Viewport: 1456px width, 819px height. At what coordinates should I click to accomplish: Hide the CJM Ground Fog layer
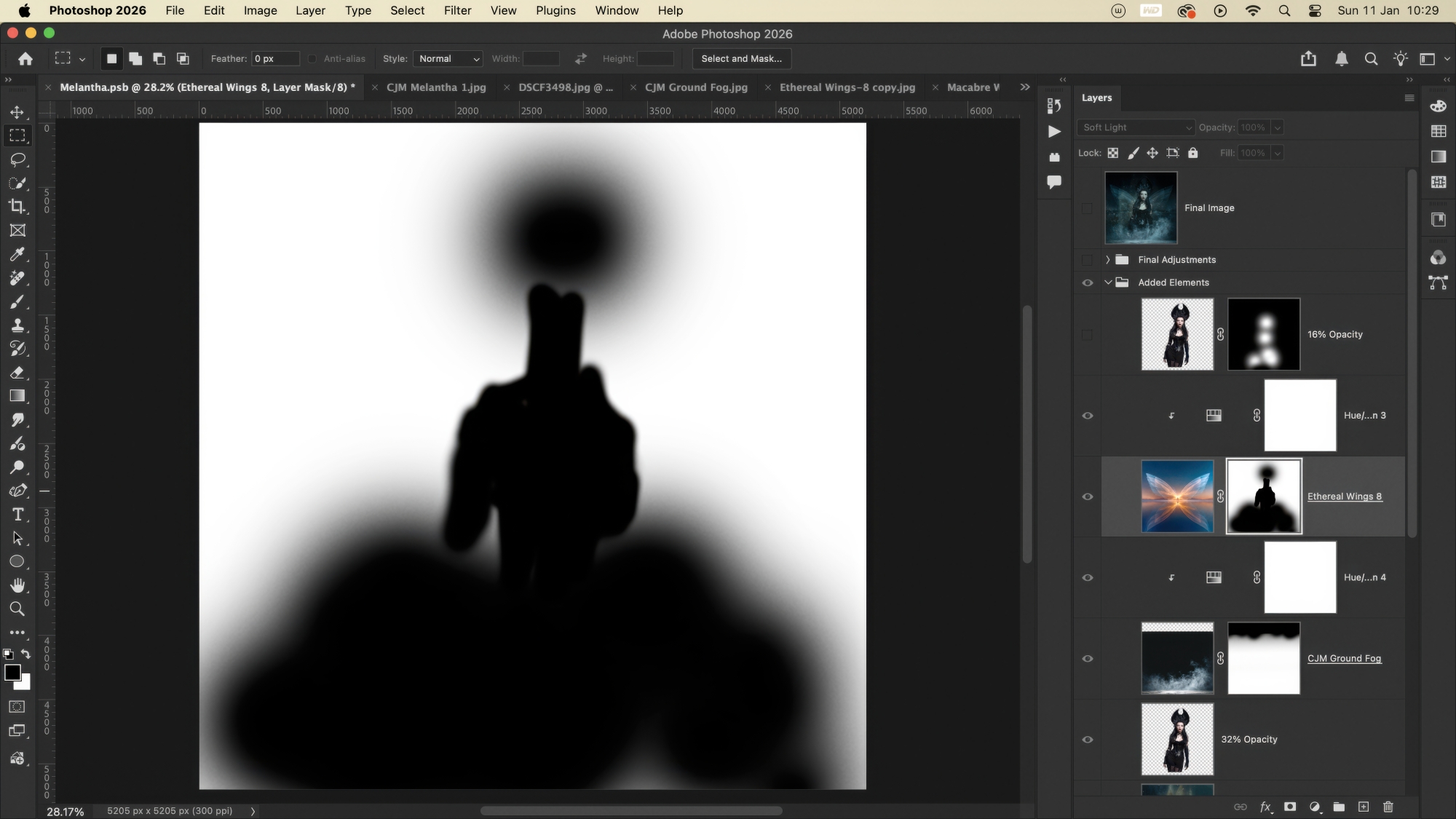click(x=1088, y=659)
